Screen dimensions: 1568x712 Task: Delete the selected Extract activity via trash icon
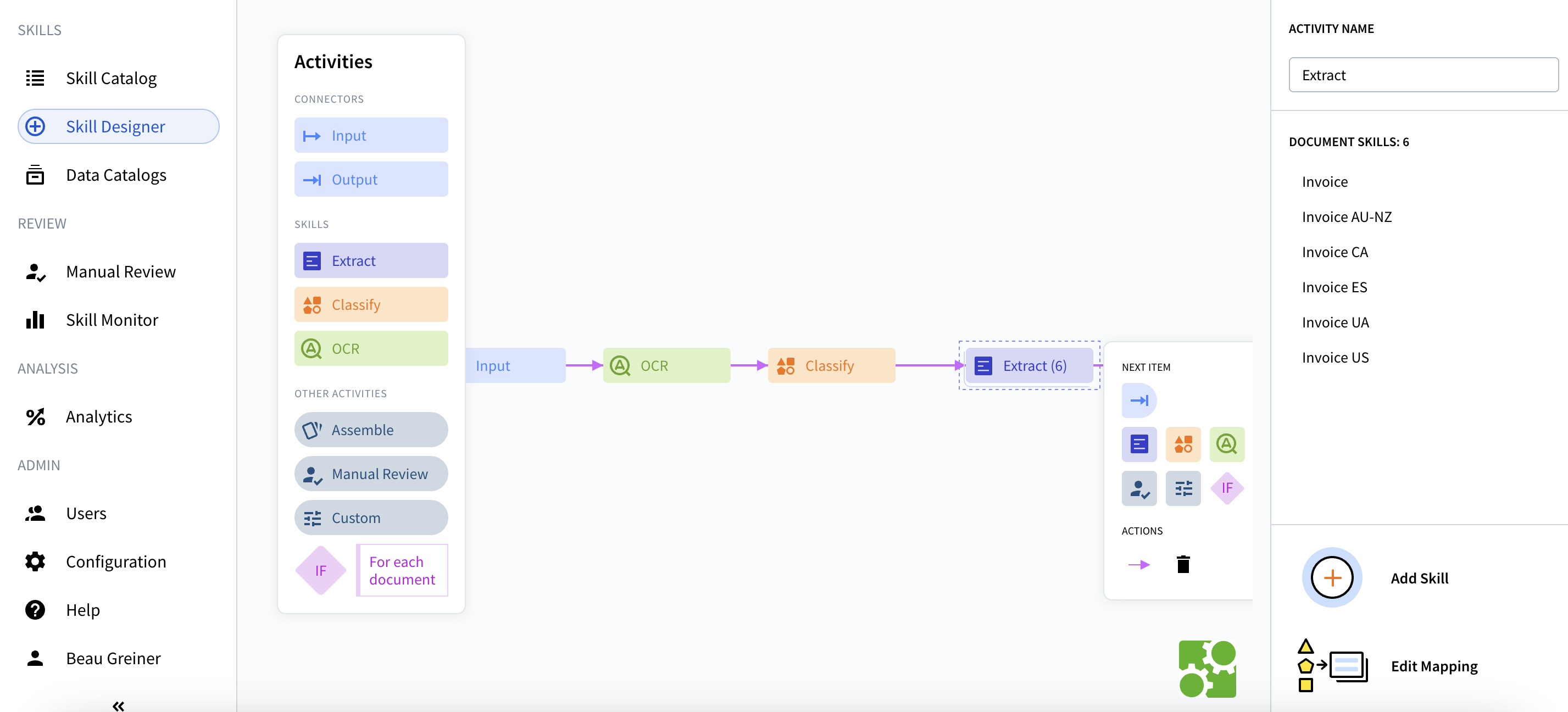point(1183,564)
